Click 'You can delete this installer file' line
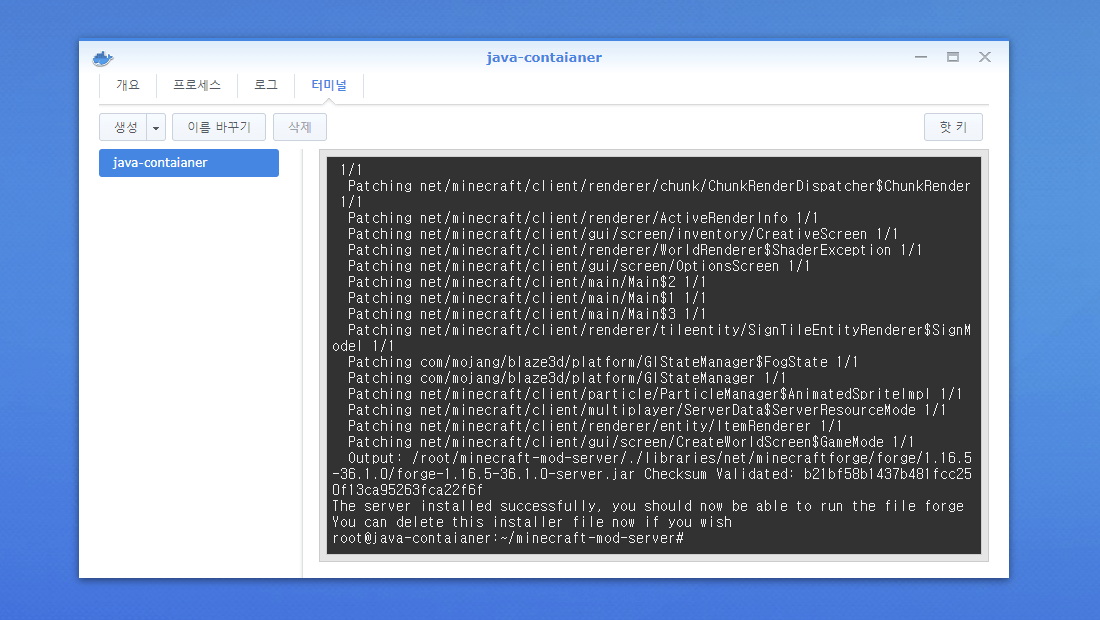The image size is (1100, 620). pos(532,523)
